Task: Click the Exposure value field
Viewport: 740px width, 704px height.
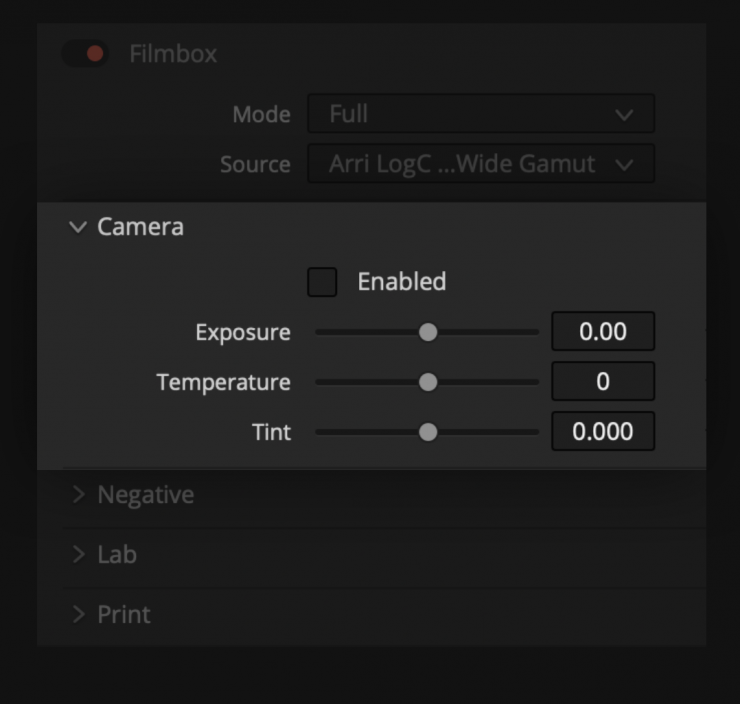Action: tap(603, 332)
